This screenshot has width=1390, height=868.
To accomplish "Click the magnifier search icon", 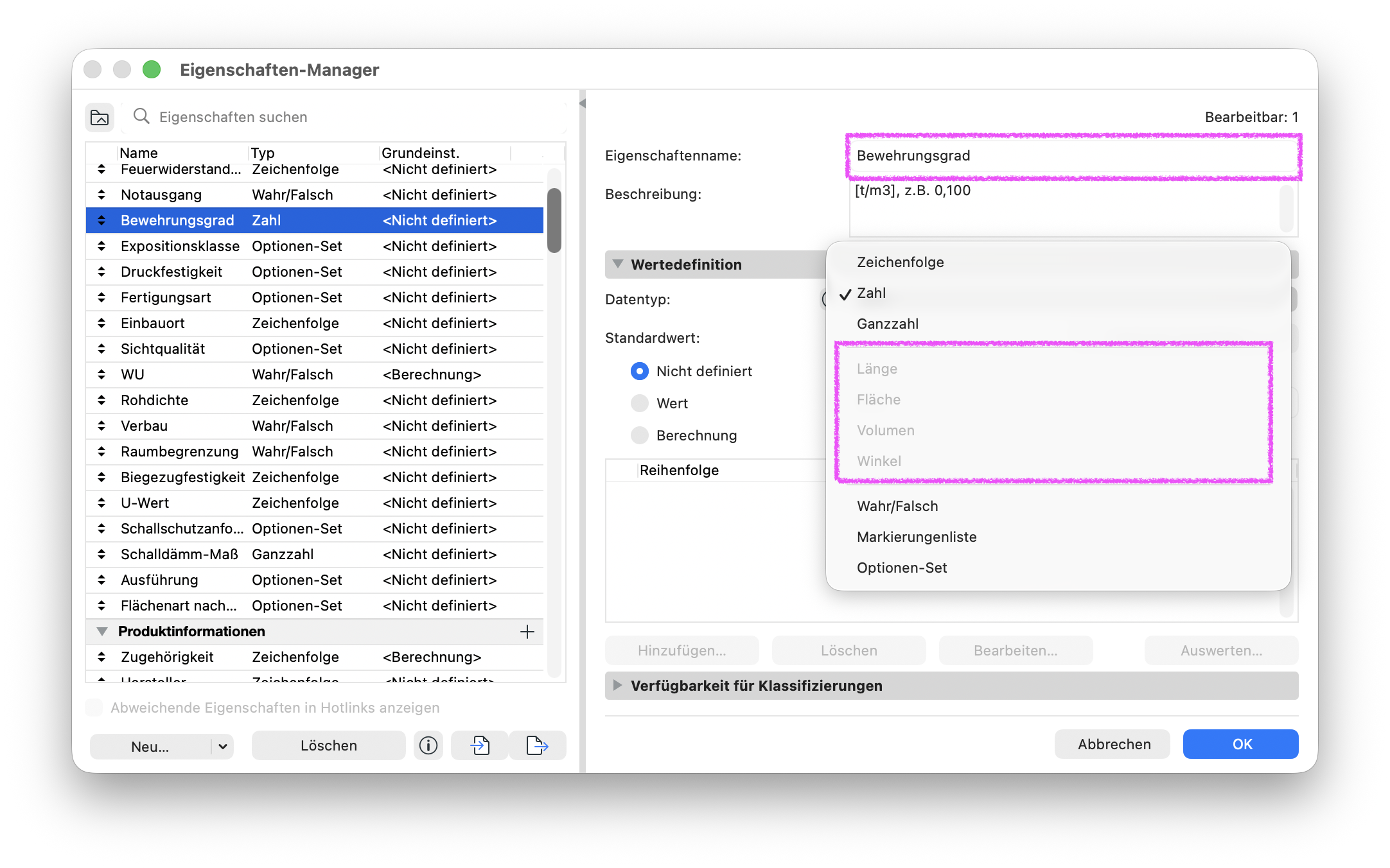I will coord(141,116).
